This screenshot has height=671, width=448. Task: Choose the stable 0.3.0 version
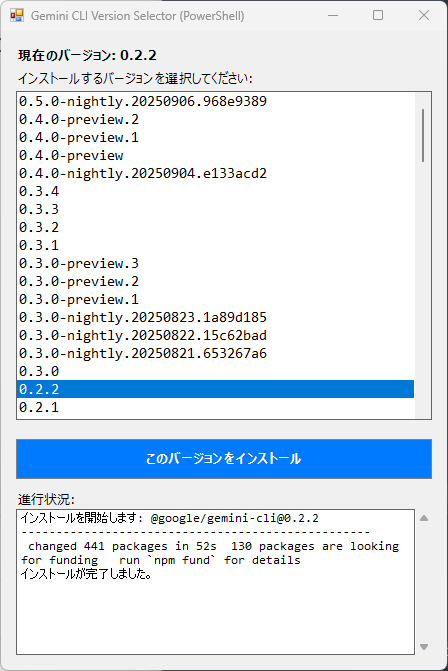tap(215, 371)
